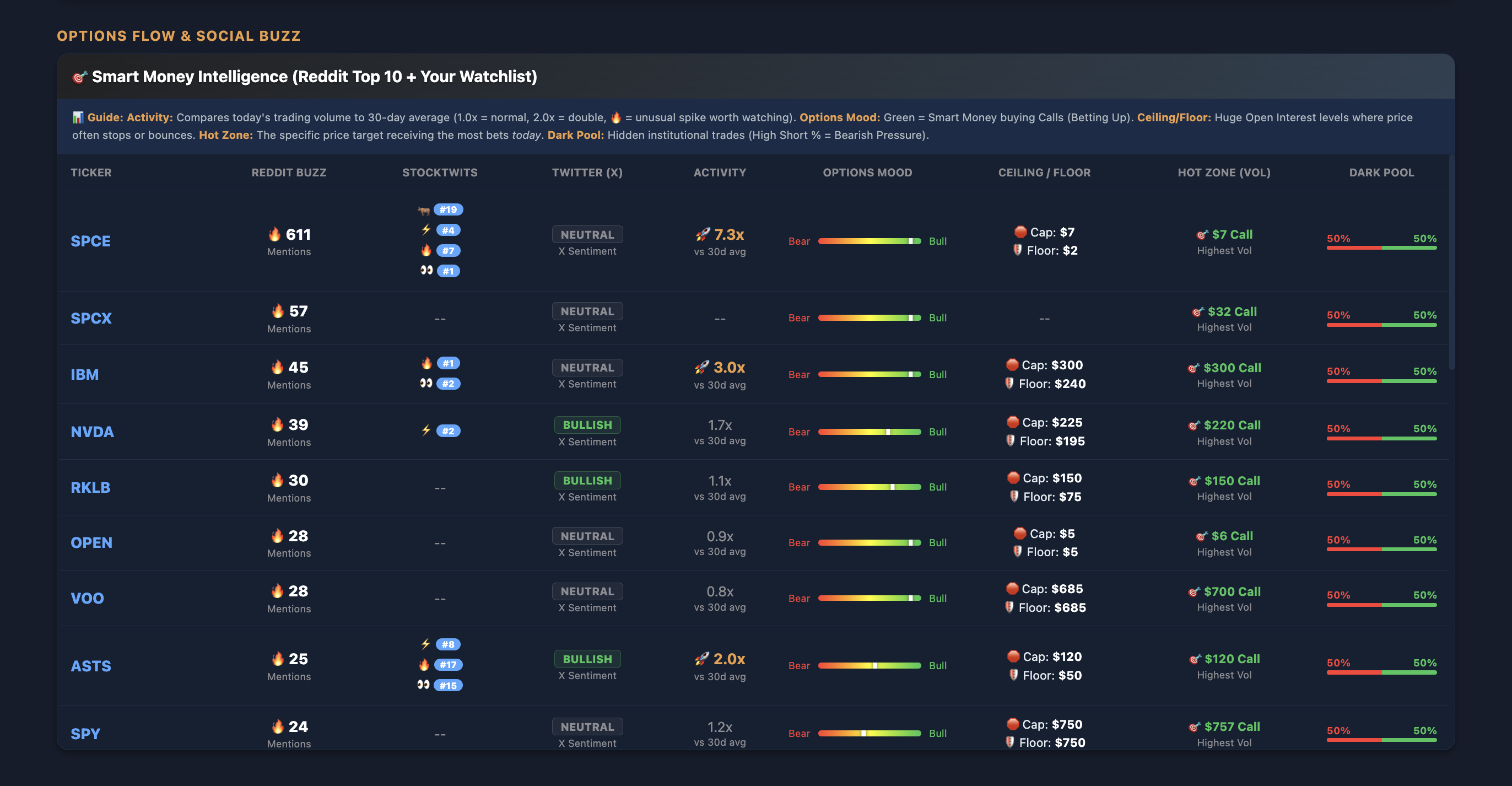Click the BULLISH sentiment badge in the ASTS row
The image size is (1512, 786).
click(x=587, y=659)
